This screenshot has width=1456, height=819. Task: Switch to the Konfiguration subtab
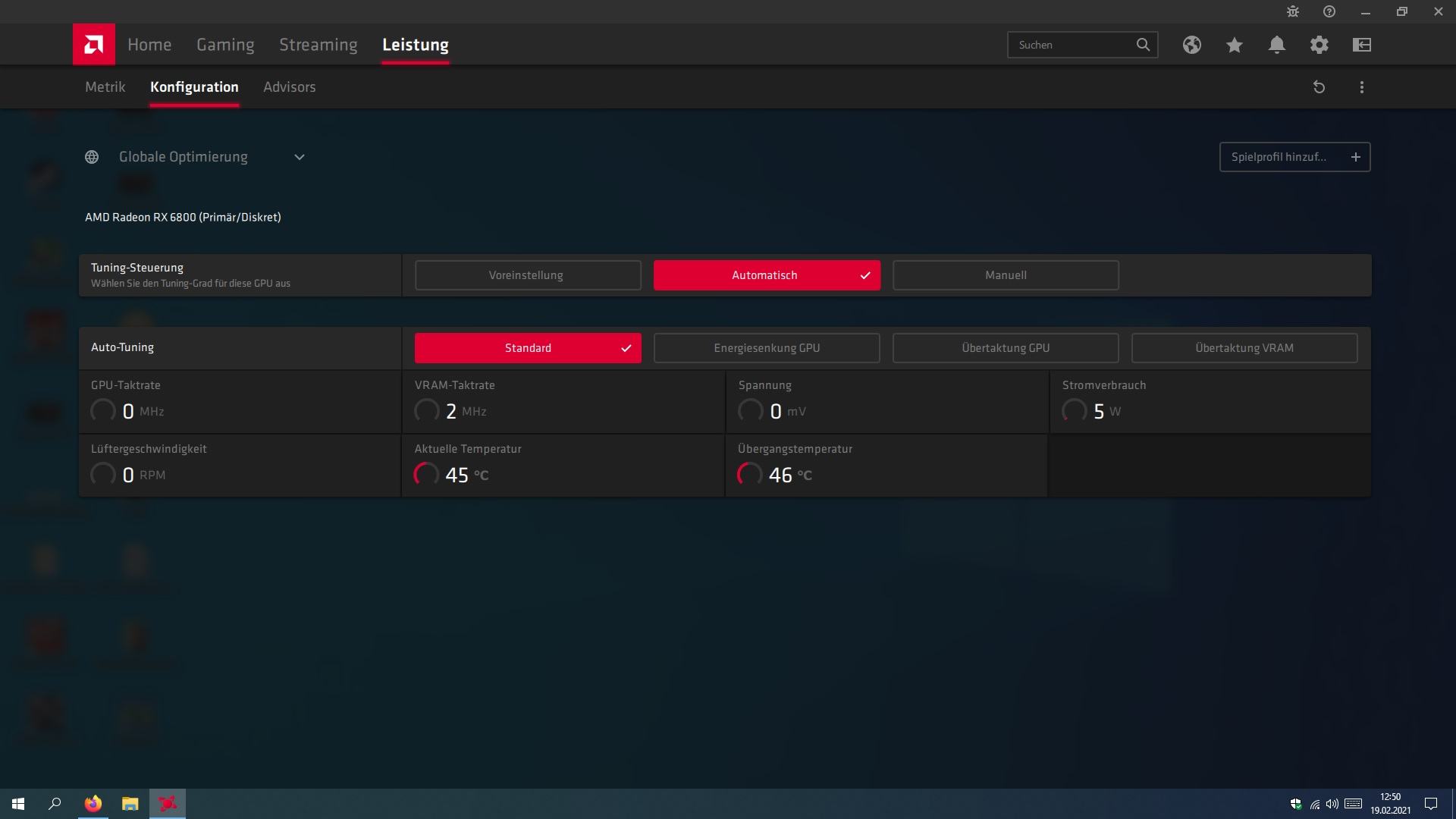(194, 87)
